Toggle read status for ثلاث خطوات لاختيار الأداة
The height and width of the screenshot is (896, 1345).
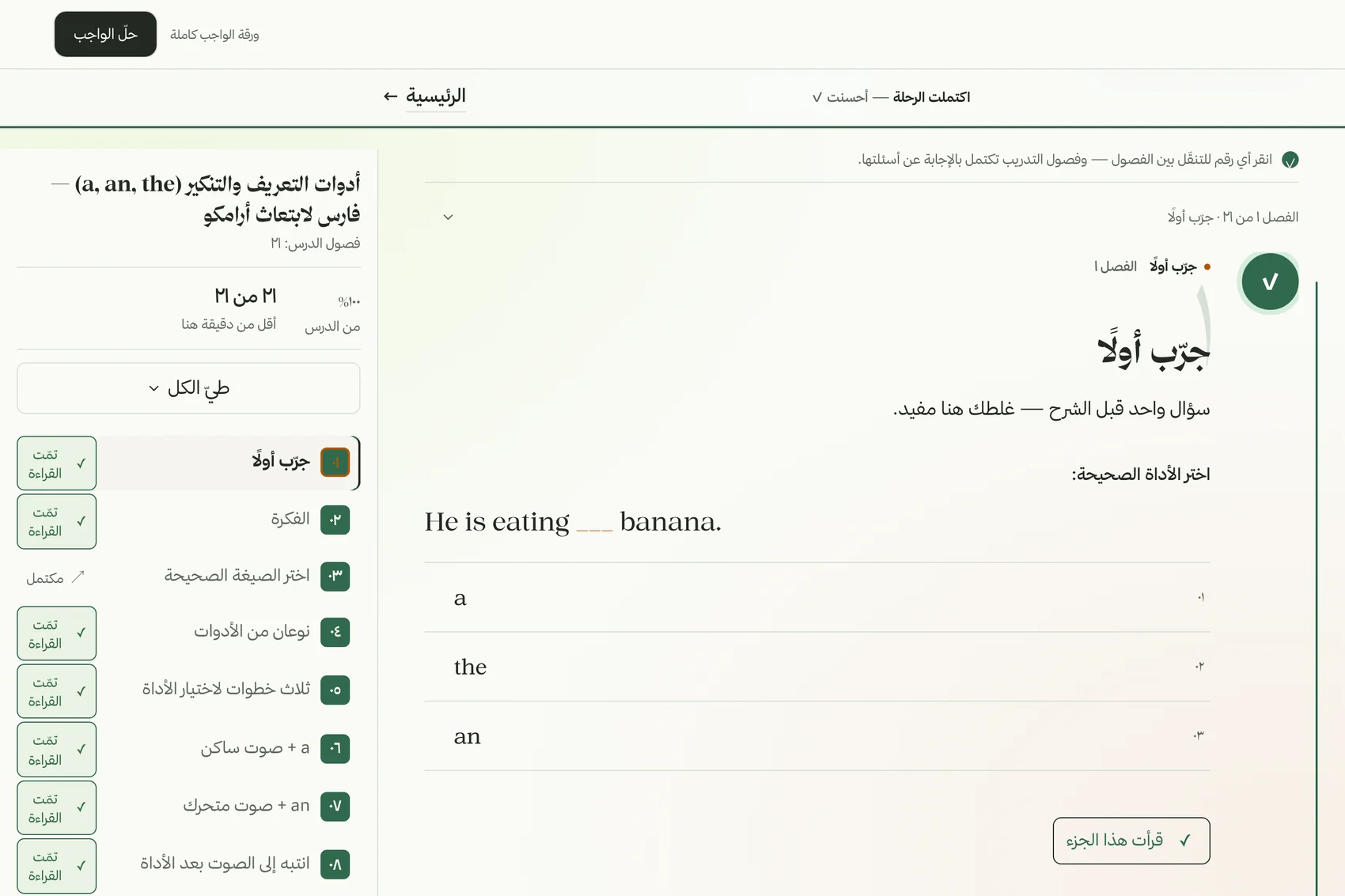[57, 691]
